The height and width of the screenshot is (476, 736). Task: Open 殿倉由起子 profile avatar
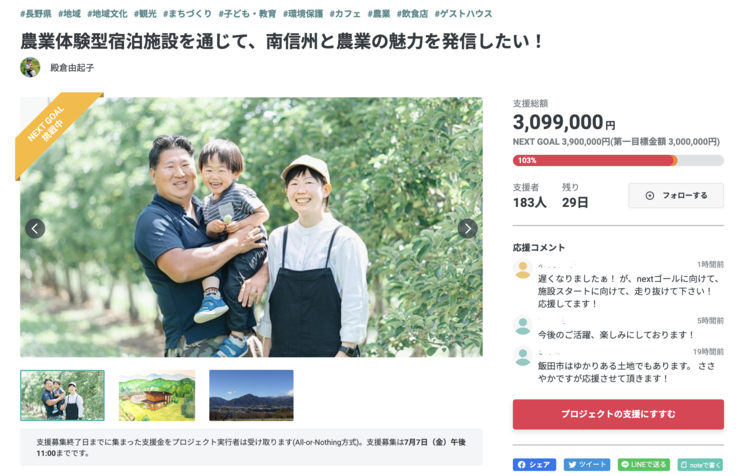click(x=30, y=68)
